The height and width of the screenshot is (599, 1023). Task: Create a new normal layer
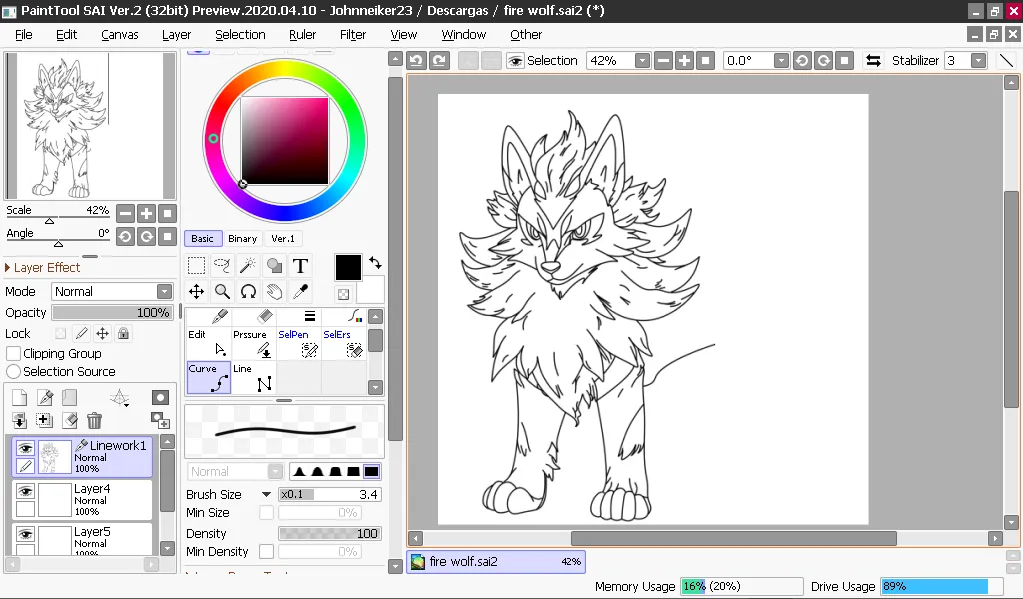coord(20,397)
